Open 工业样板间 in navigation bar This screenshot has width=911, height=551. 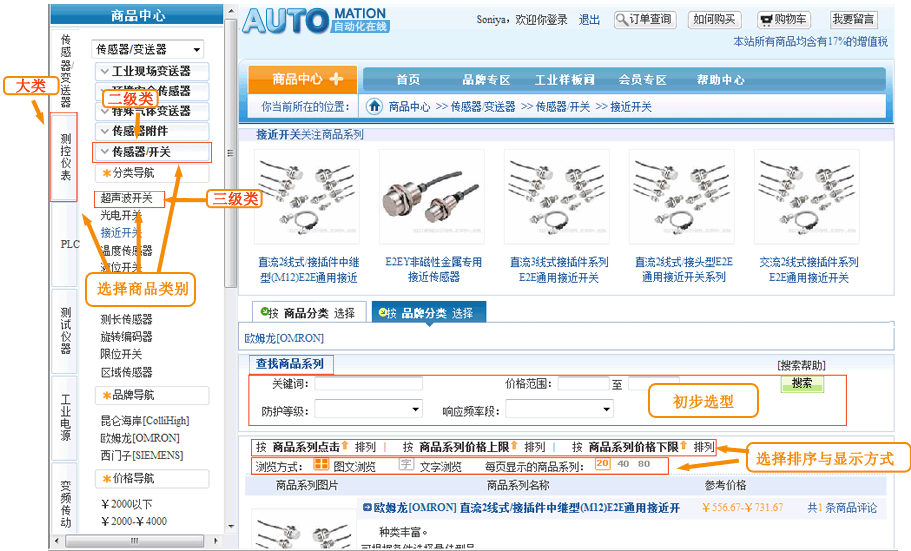pos(564,80)
